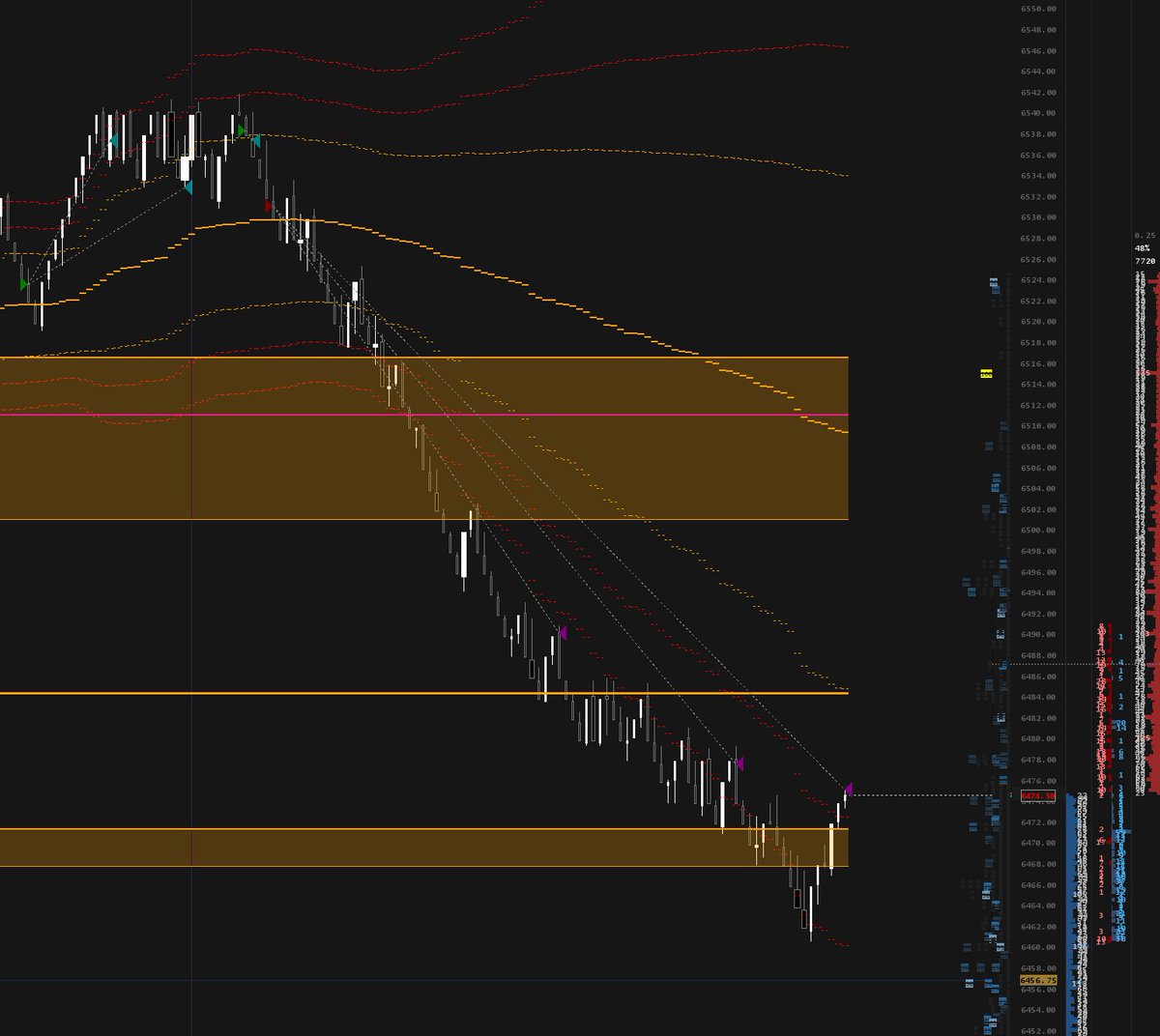The height and width of the screenshot is (1036, 1160).
Task: Click the 6550.00 price axis label
Action: 1037,9
